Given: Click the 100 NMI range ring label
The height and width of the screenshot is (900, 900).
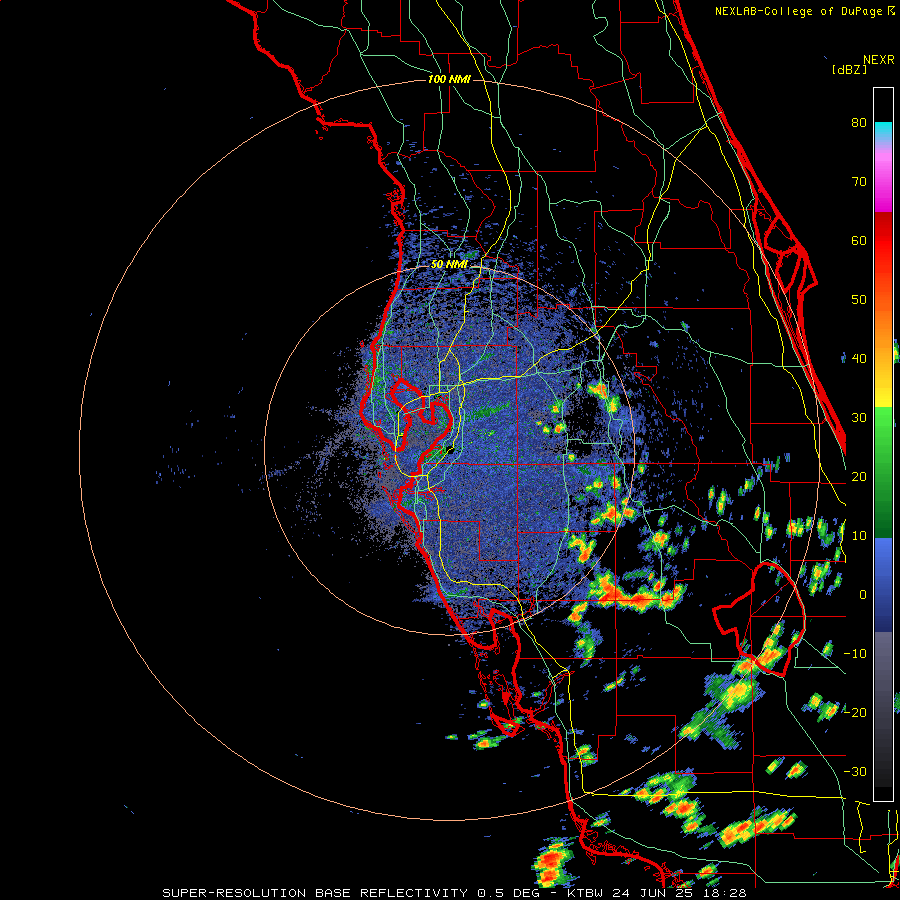Looking at the screenshot, I should [x=449, y=79].
